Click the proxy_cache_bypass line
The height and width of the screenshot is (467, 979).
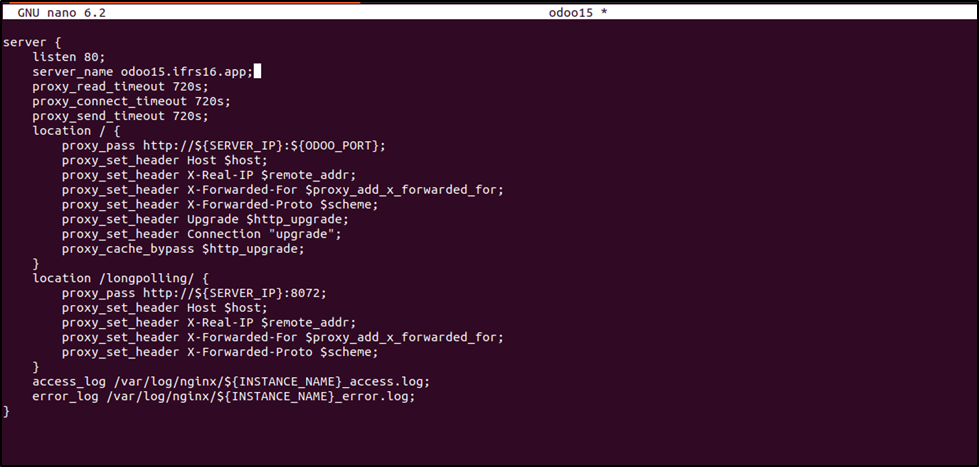click(183, 249)
